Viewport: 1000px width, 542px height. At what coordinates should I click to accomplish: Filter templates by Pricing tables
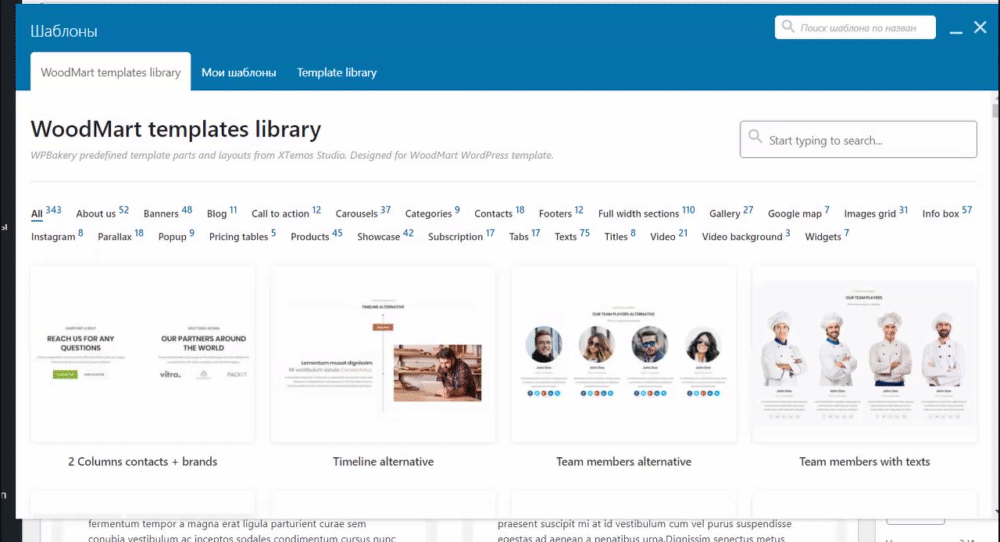tap(242, 235)
